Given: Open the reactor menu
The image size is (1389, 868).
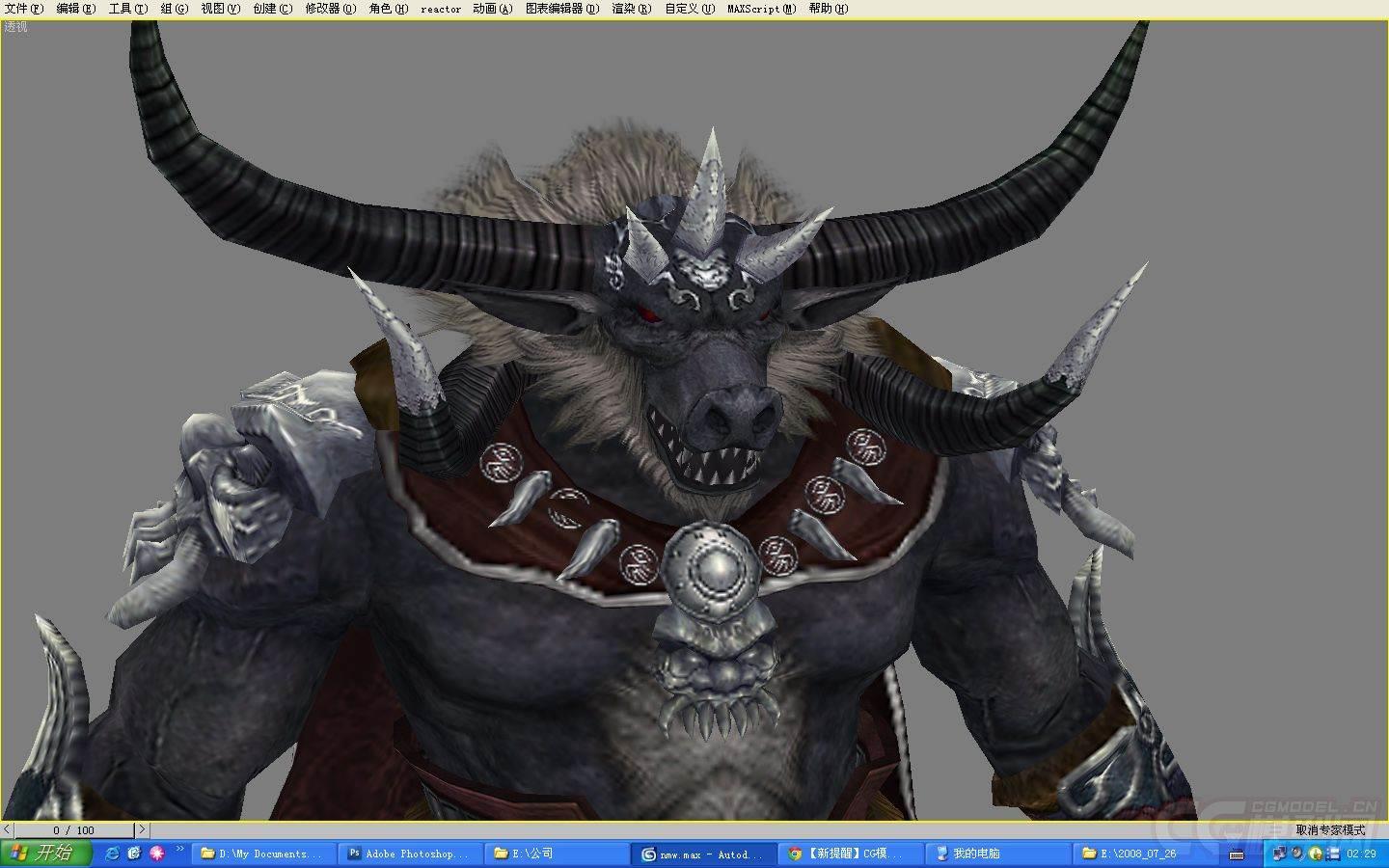Looking at the screenshot, I should point(441,9).
